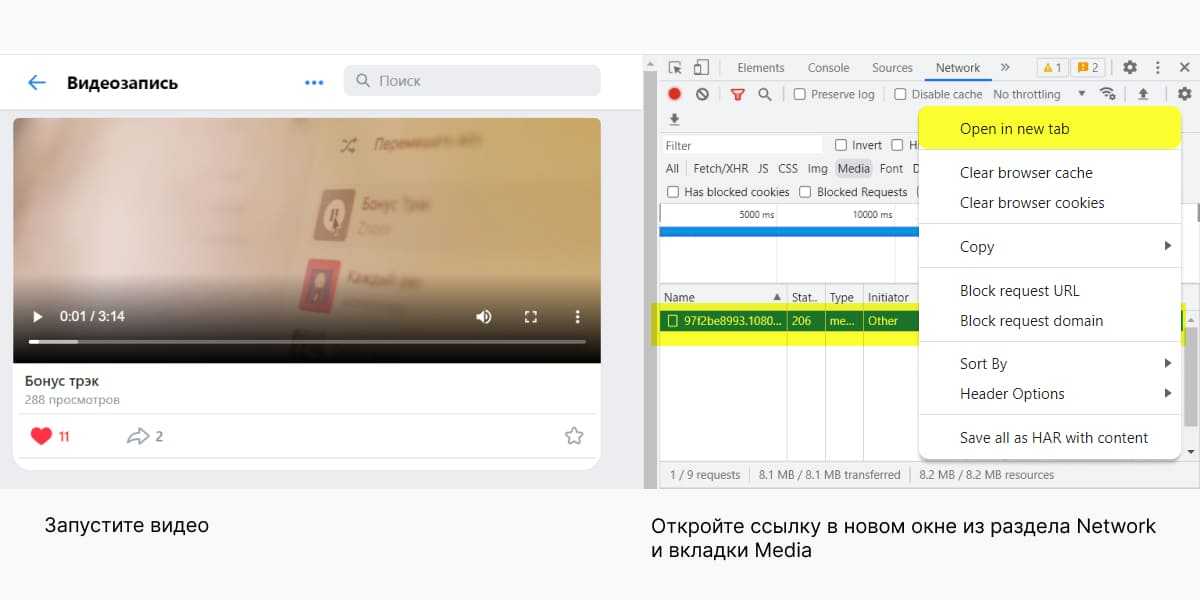Select the Media filter type
This screenshot has height=600, width=1200.
pos(853,169)
